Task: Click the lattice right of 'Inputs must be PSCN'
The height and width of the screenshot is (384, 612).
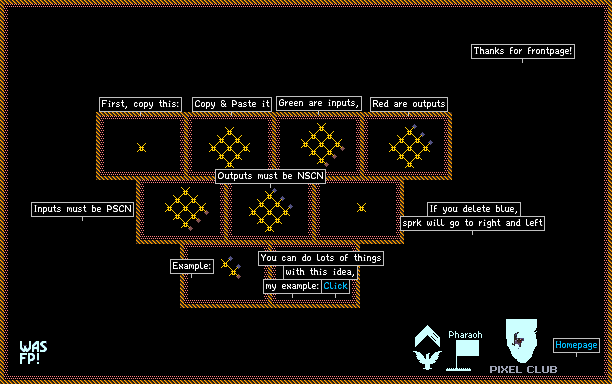Action: (x=187, y=209)
